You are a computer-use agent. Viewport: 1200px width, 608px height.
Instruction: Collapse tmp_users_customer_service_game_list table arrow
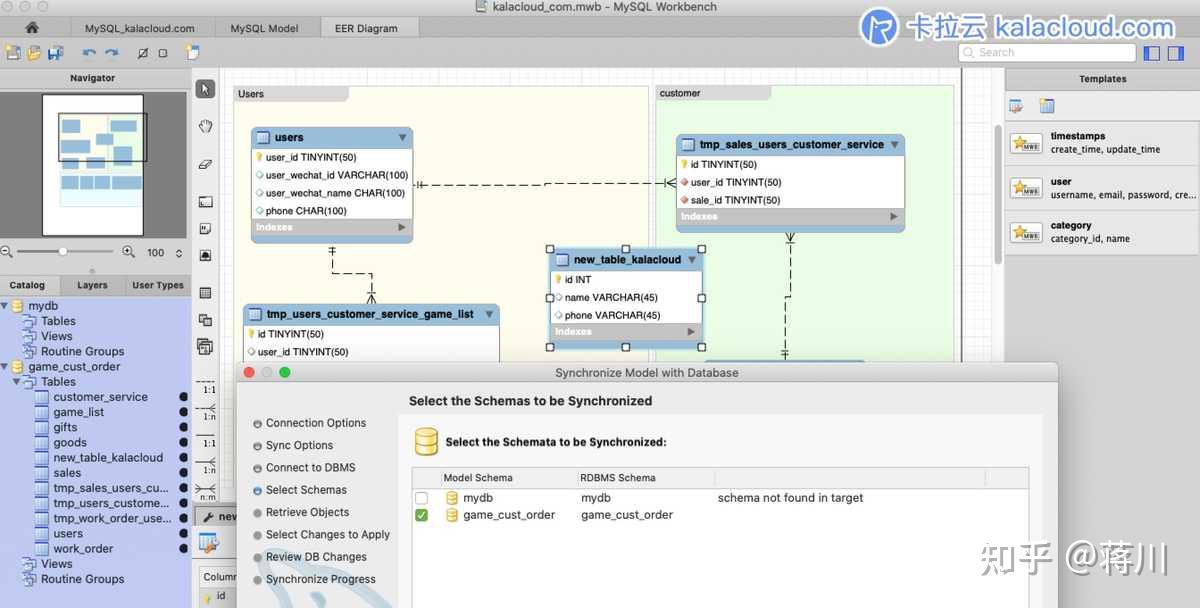click(x=489, y=314)
